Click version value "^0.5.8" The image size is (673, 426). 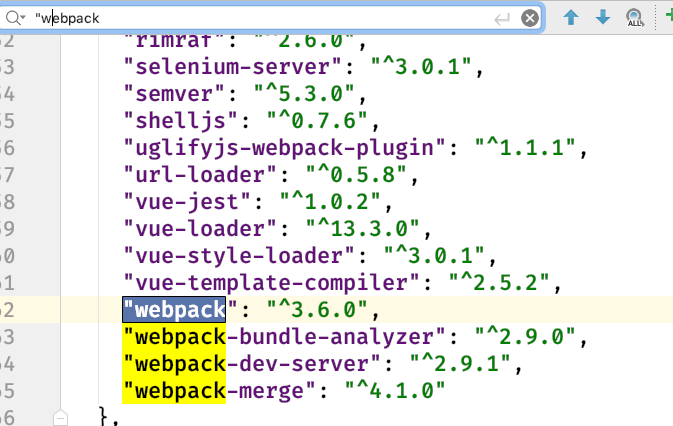point(356,175)
